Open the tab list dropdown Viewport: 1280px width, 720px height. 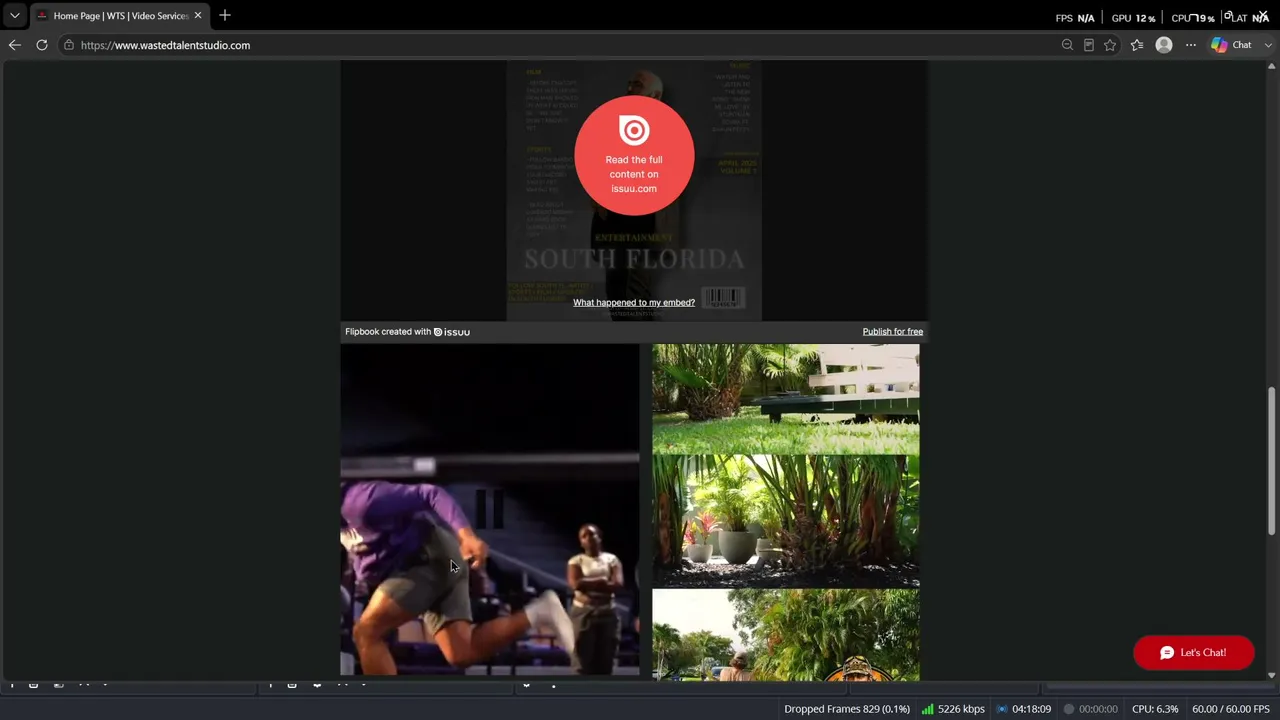point(15,16)
